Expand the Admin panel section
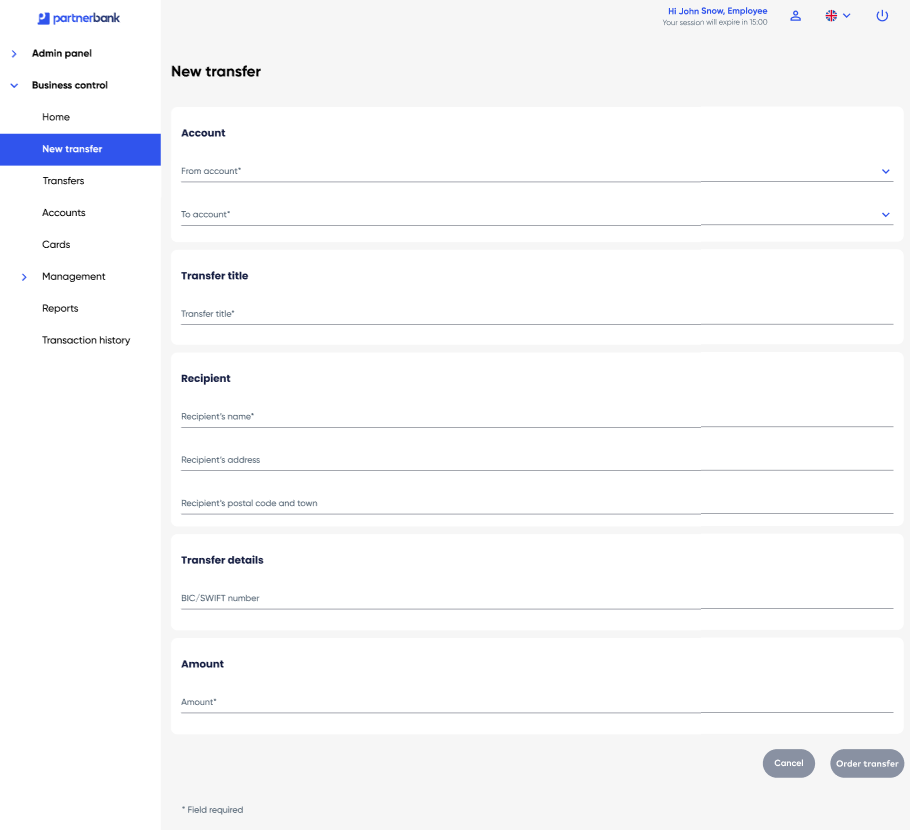 [x=61, y=53]
